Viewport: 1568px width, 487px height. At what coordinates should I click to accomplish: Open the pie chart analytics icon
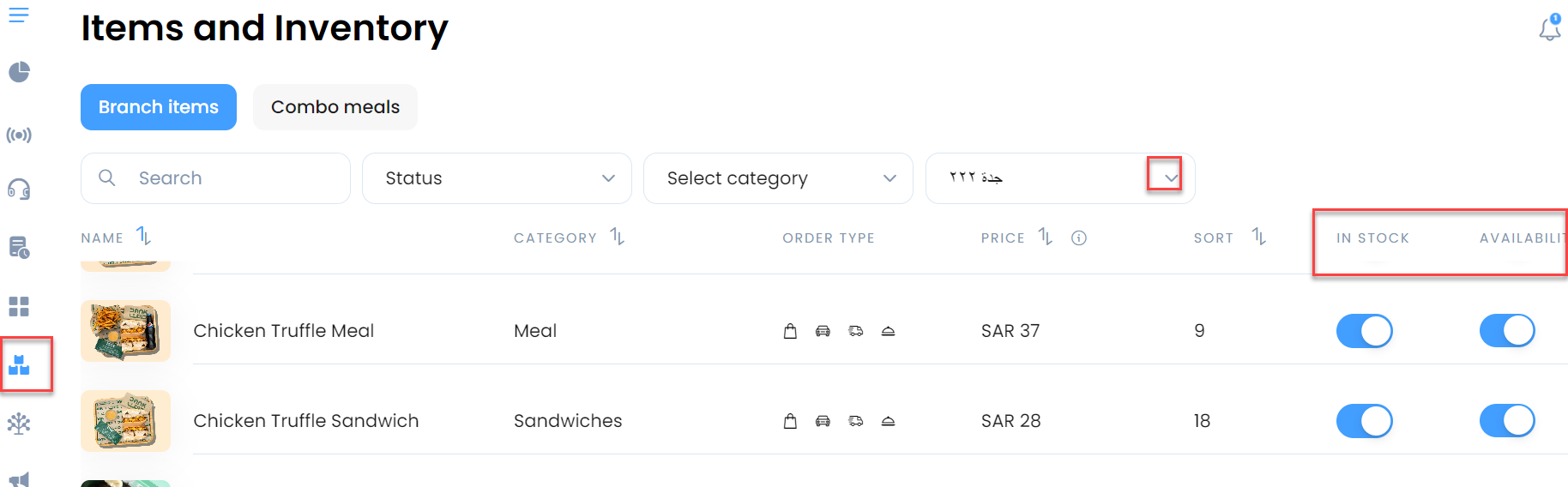(19, 72)
